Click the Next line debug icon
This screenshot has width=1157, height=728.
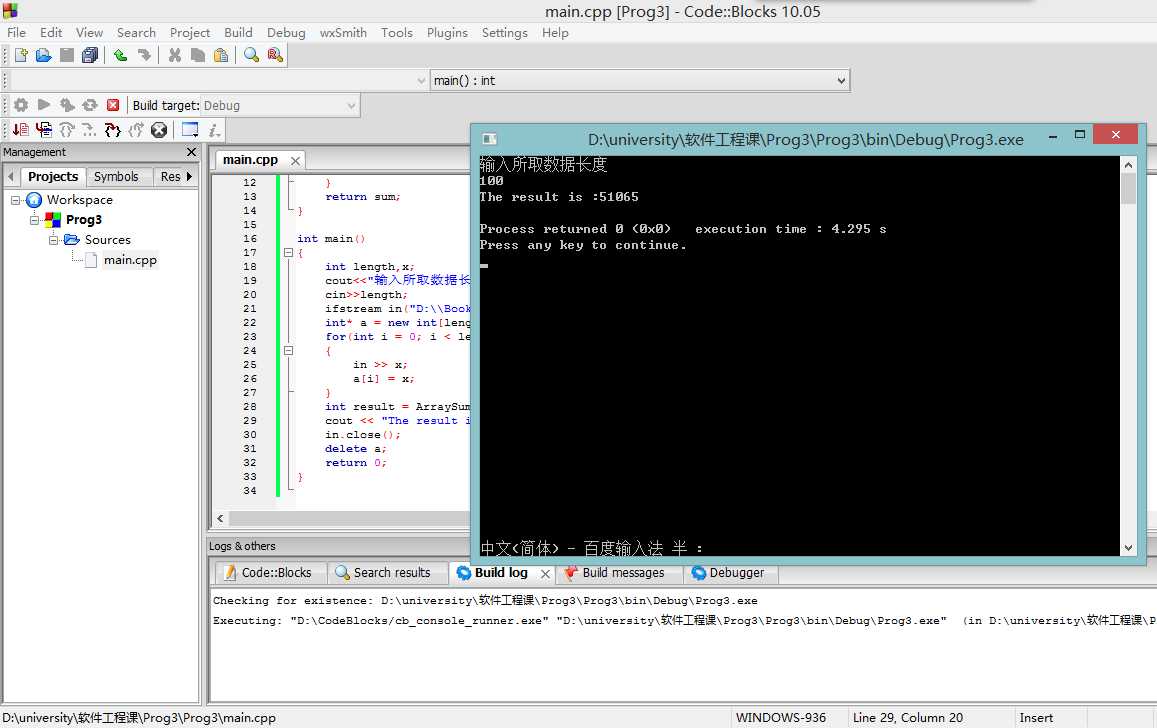coord(66,131)
